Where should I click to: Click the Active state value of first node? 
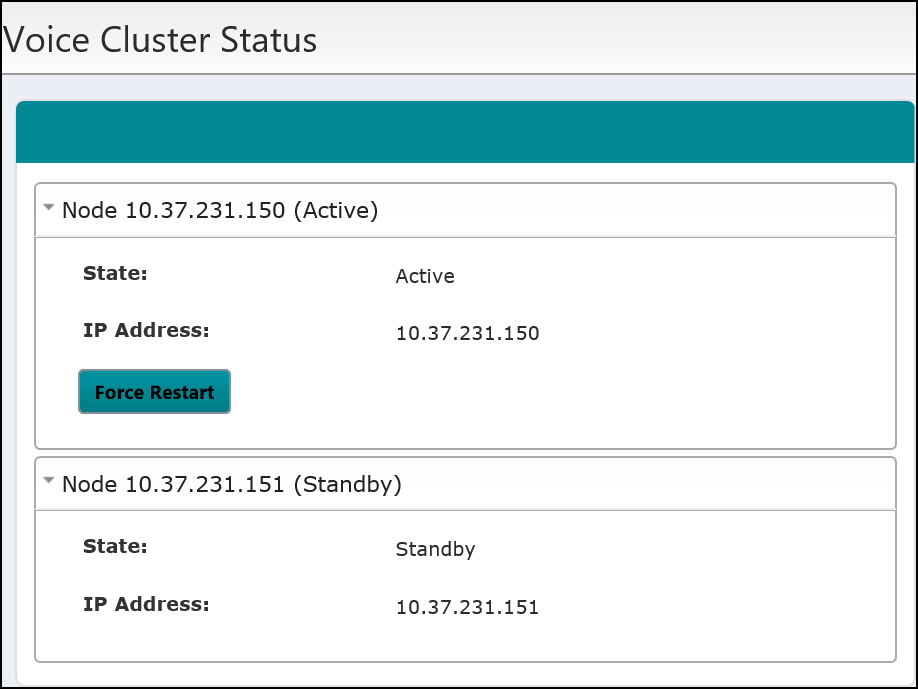425,276
